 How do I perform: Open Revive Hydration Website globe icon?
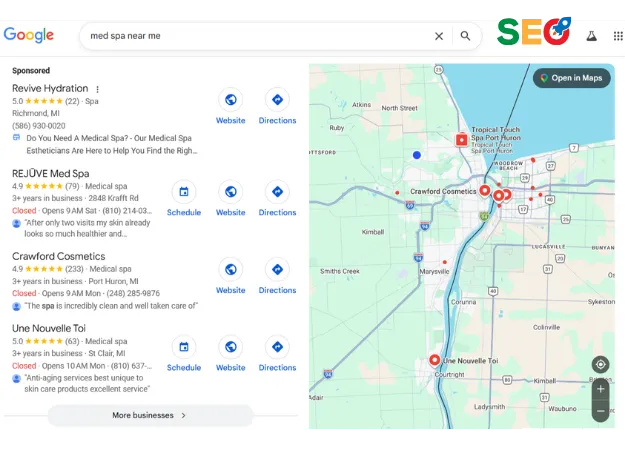(x=230, y=100)
